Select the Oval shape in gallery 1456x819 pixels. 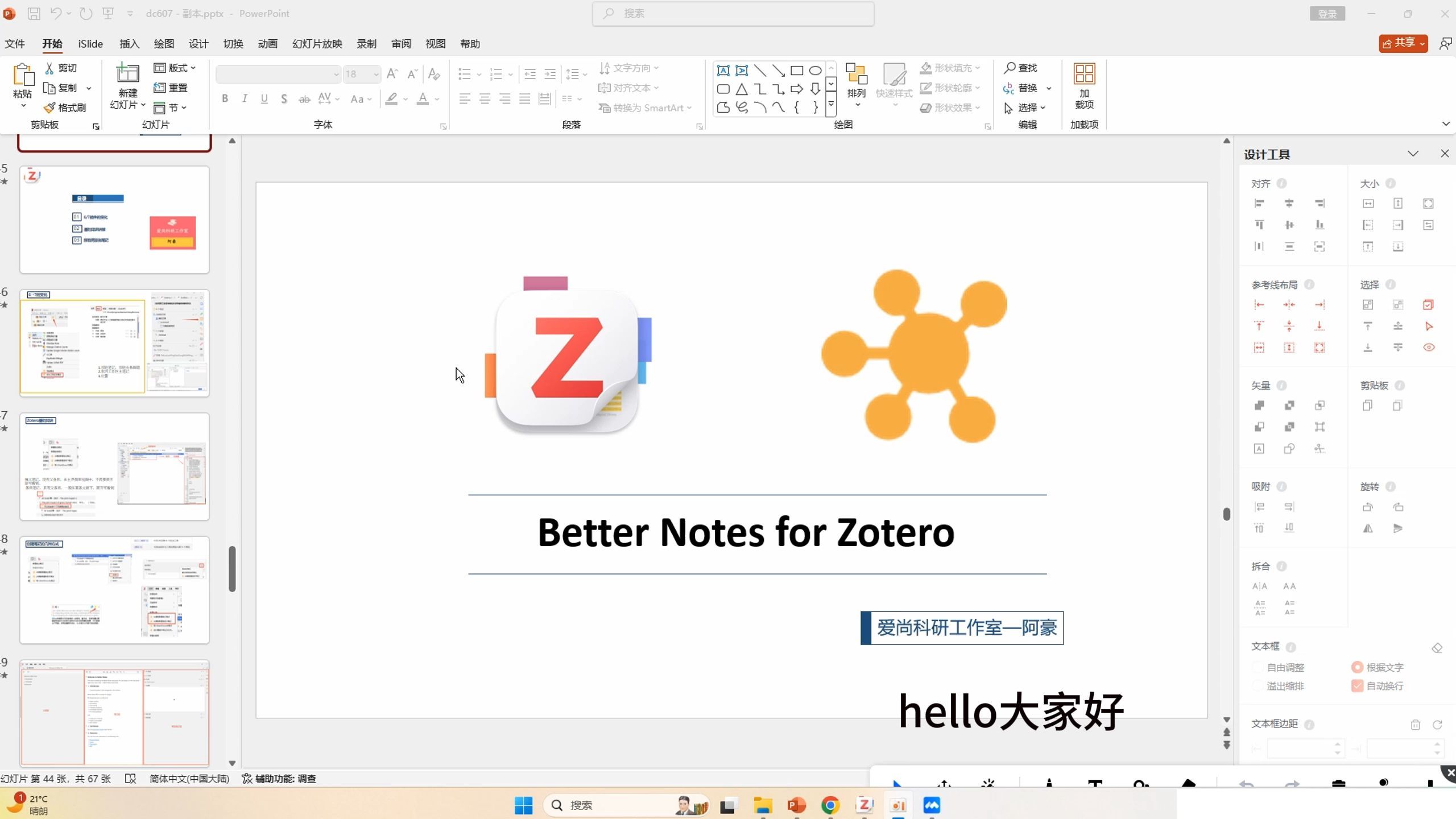pyautogui.click(x=815, y=71)
